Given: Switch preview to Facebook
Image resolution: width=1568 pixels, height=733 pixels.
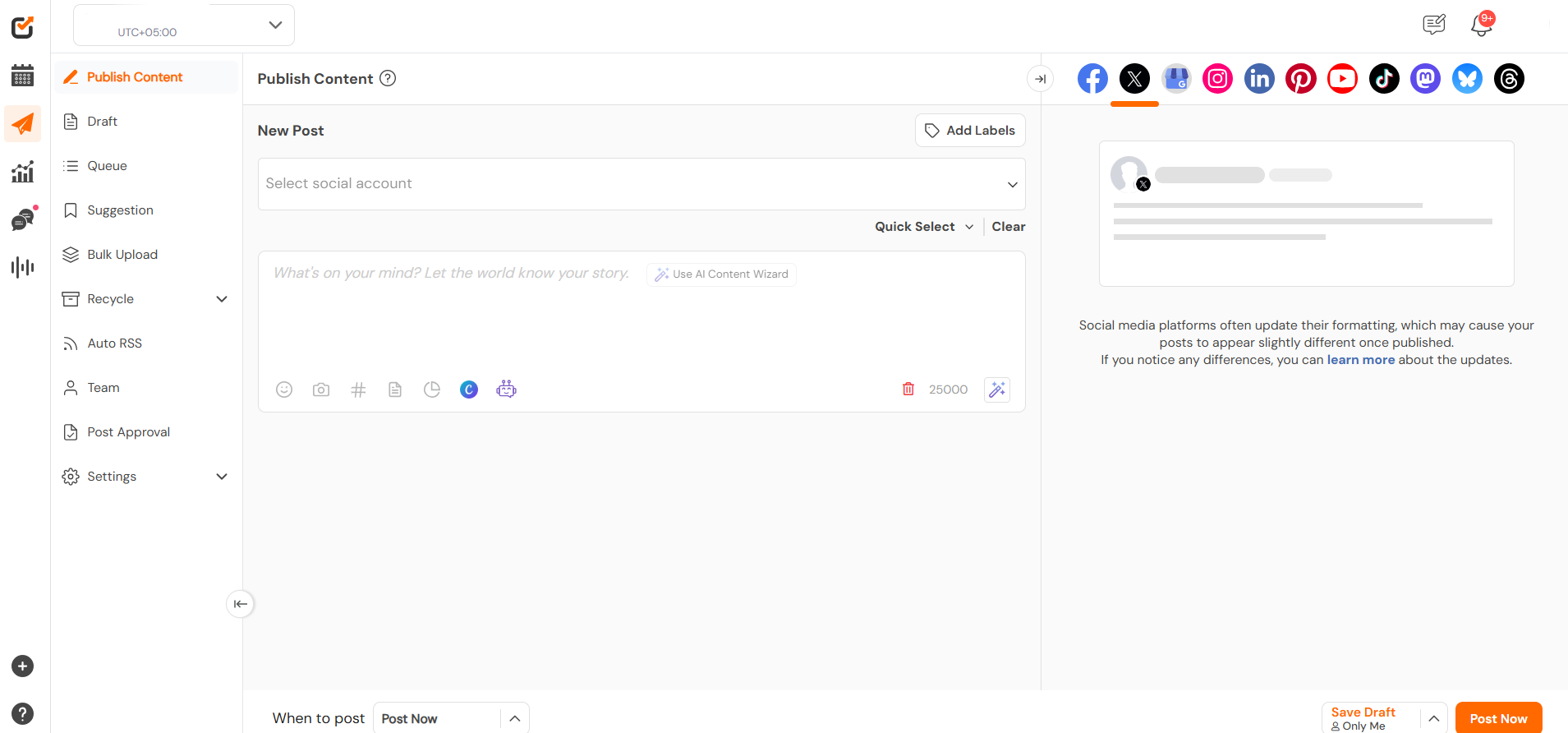Looking at the screenshot, I should point(1092,79).
